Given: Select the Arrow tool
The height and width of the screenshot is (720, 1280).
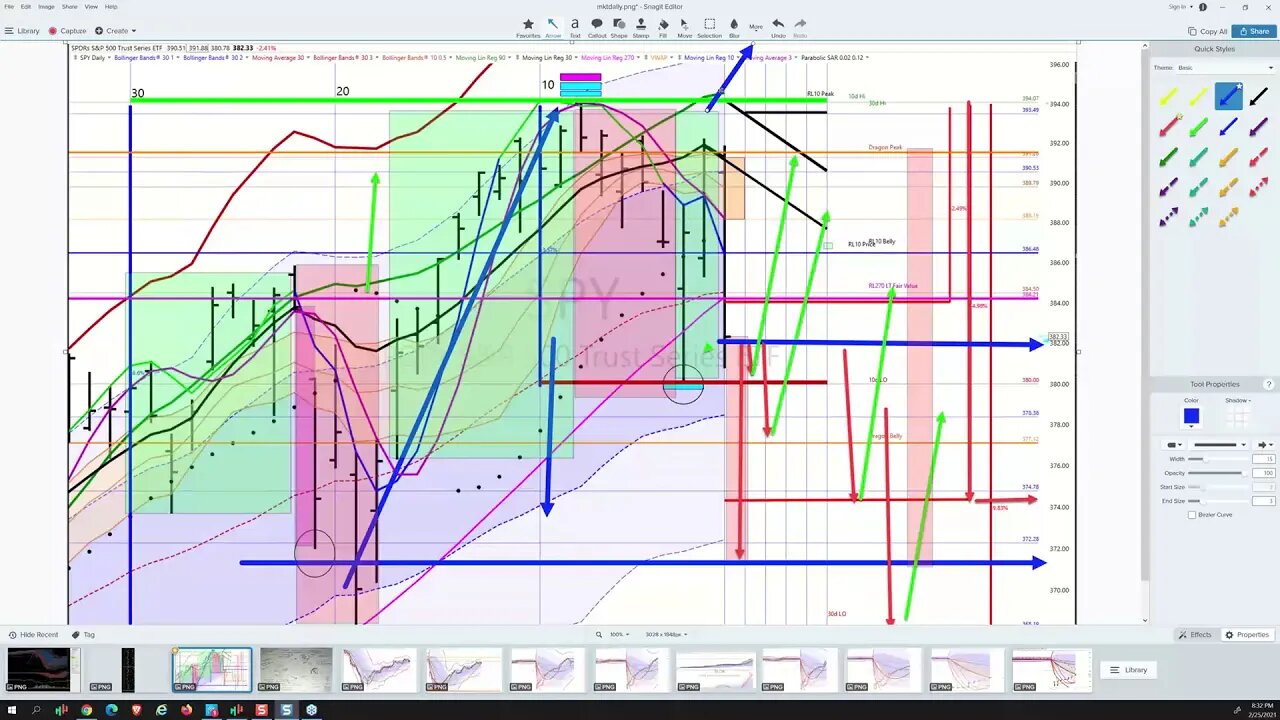Looking at the screenshot, I should (553, 28).
